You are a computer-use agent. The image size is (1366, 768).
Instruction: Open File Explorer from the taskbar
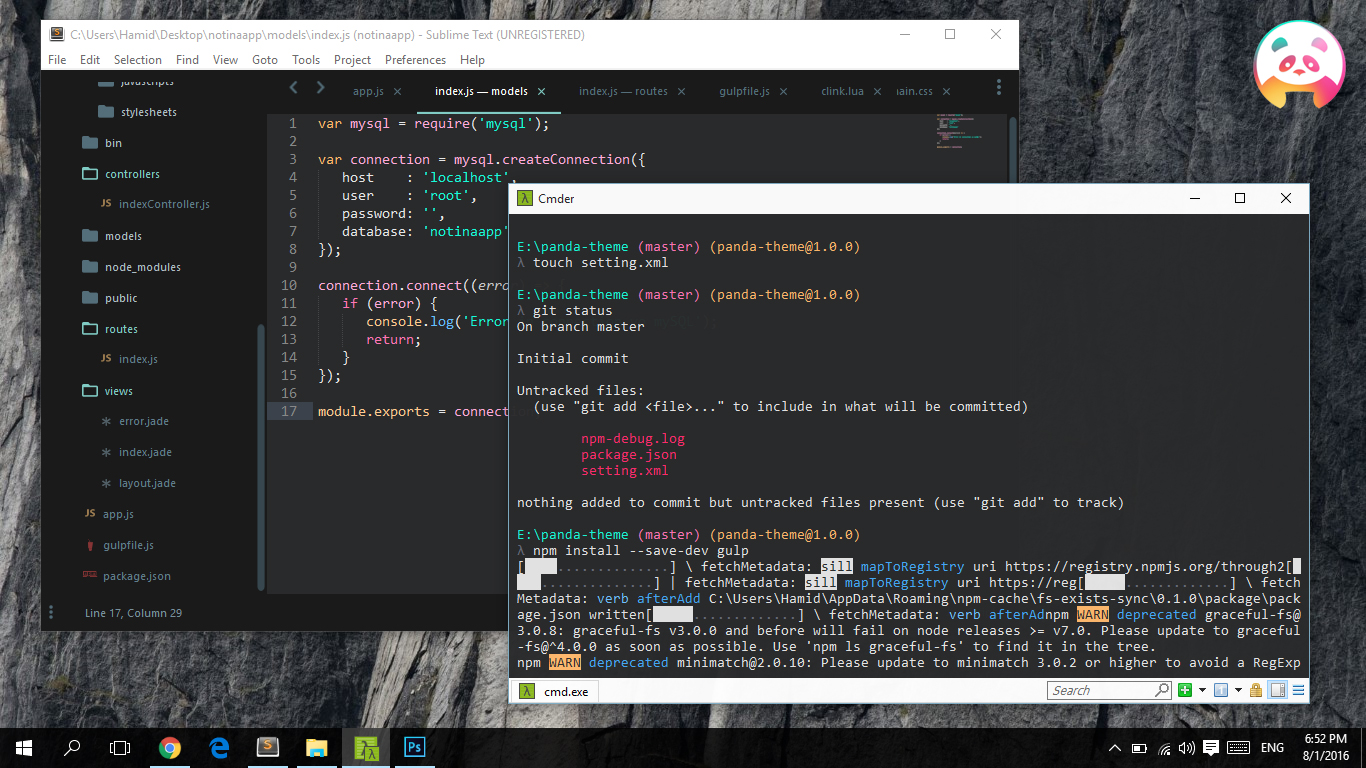pyautogui.click(x=316, y=747)
